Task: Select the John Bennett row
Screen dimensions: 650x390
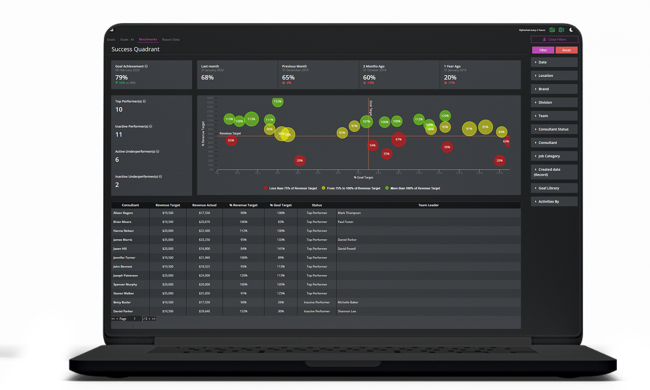Action: 316,267
